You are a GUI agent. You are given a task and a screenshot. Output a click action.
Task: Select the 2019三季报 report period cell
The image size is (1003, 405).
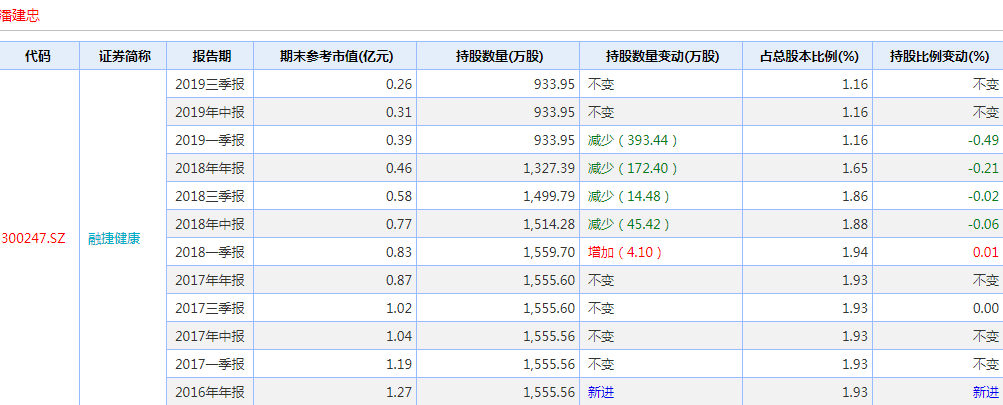[x=210, y=84]
